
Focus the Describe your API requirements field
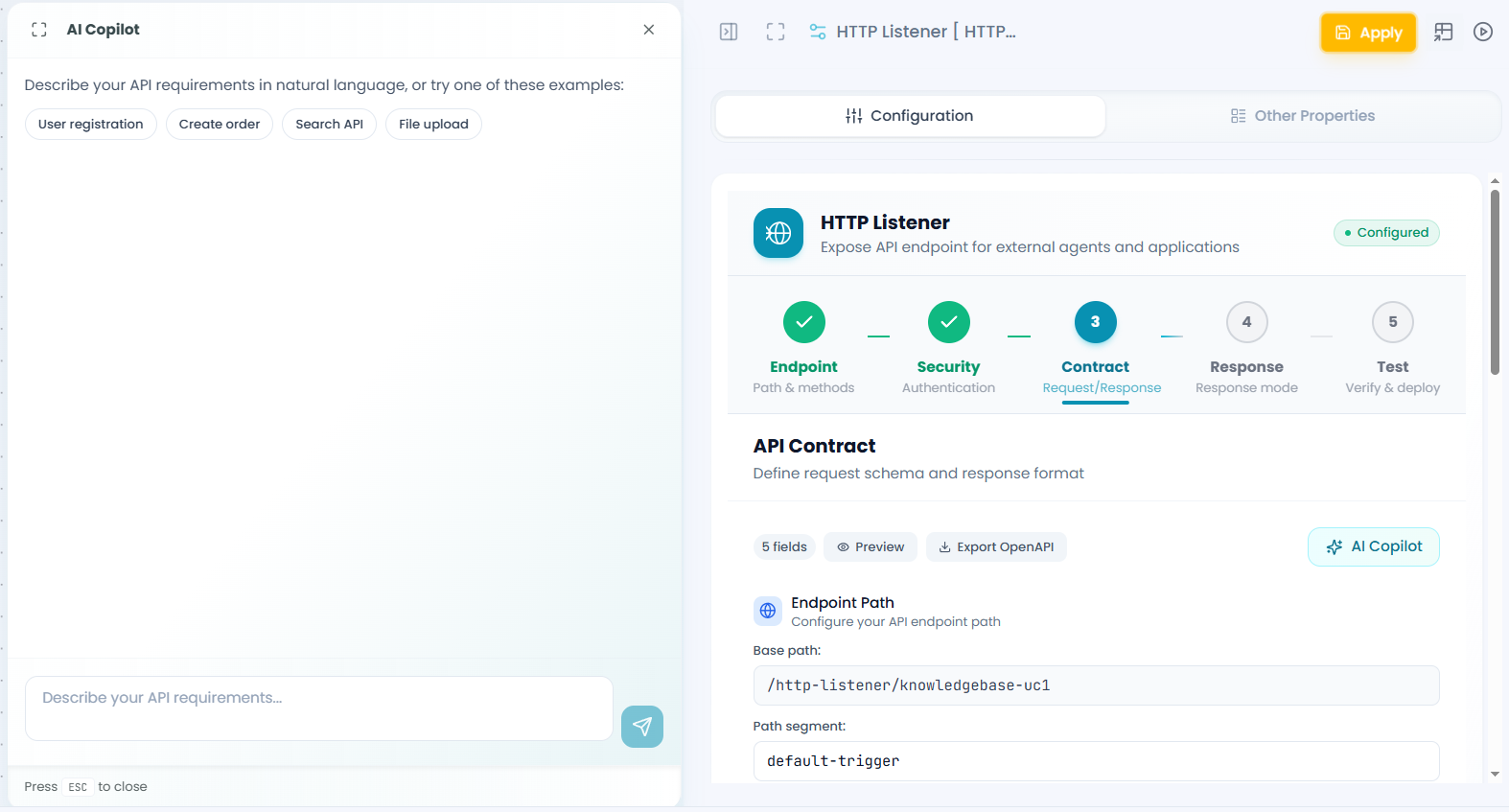coord(318,708)
